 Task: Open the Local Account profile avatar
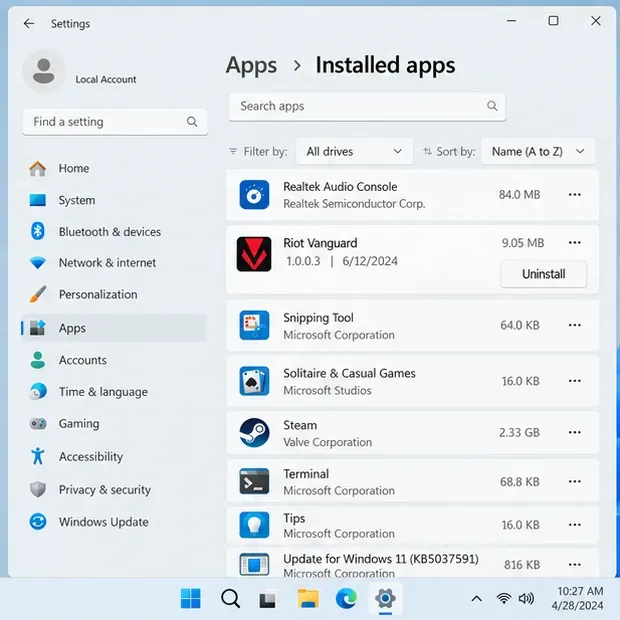click(43, 71)
